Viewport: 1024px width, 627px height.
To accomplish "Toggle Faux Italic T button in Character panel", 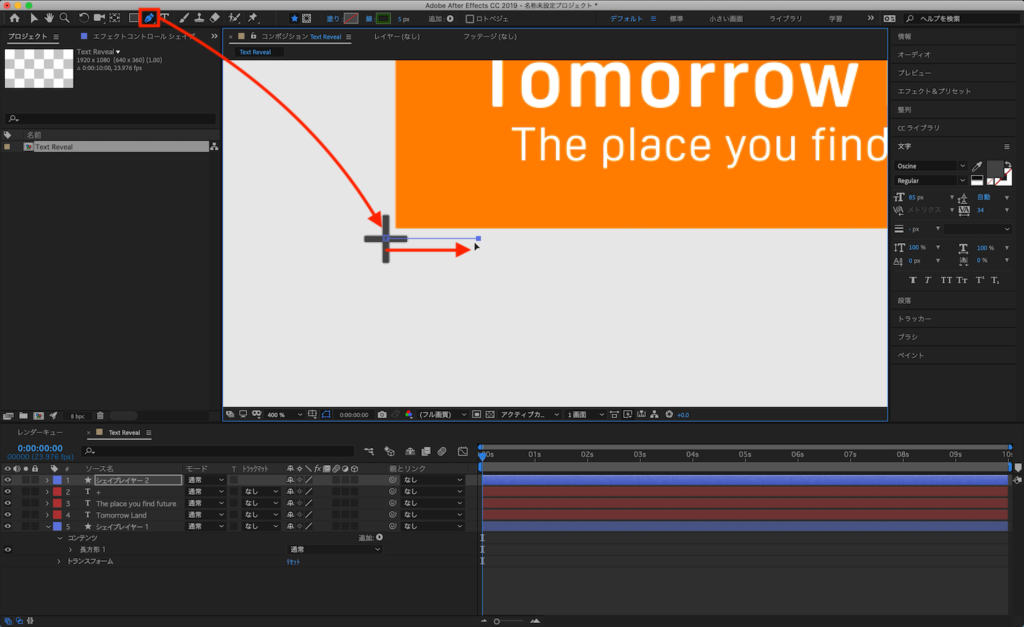I will pyautogui.click(x=928, y=280).
